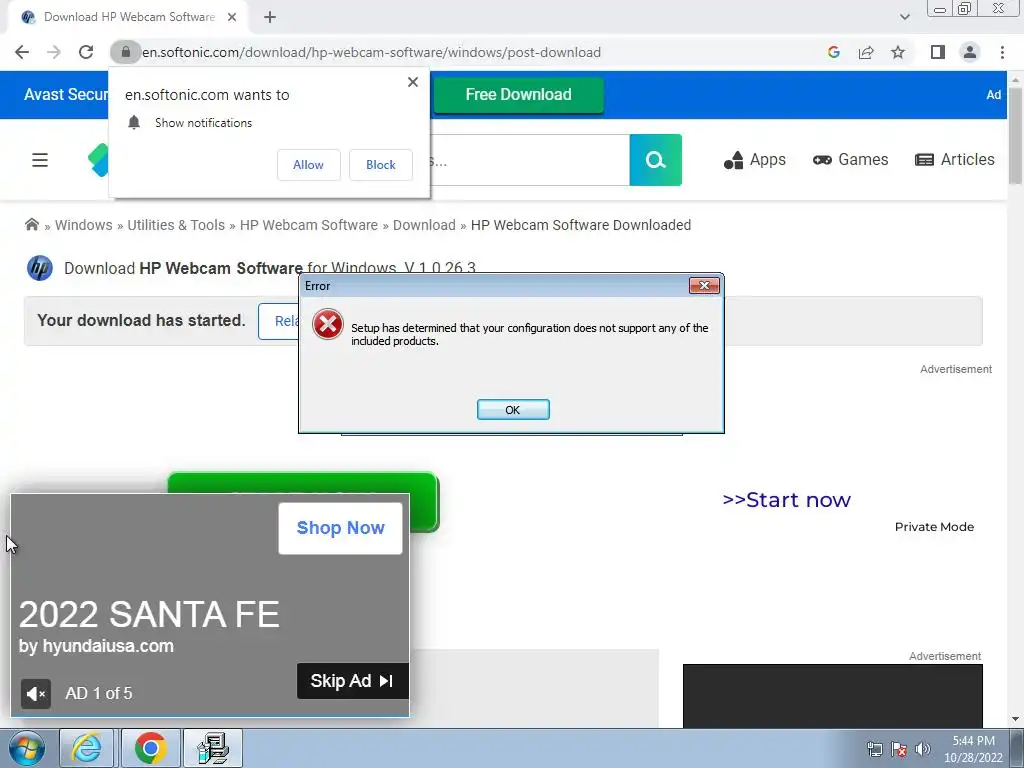This screenshot has width=1024, height=768.
Task: Unmute the video ad speaker icon
Action: click(x=36, y=694)
